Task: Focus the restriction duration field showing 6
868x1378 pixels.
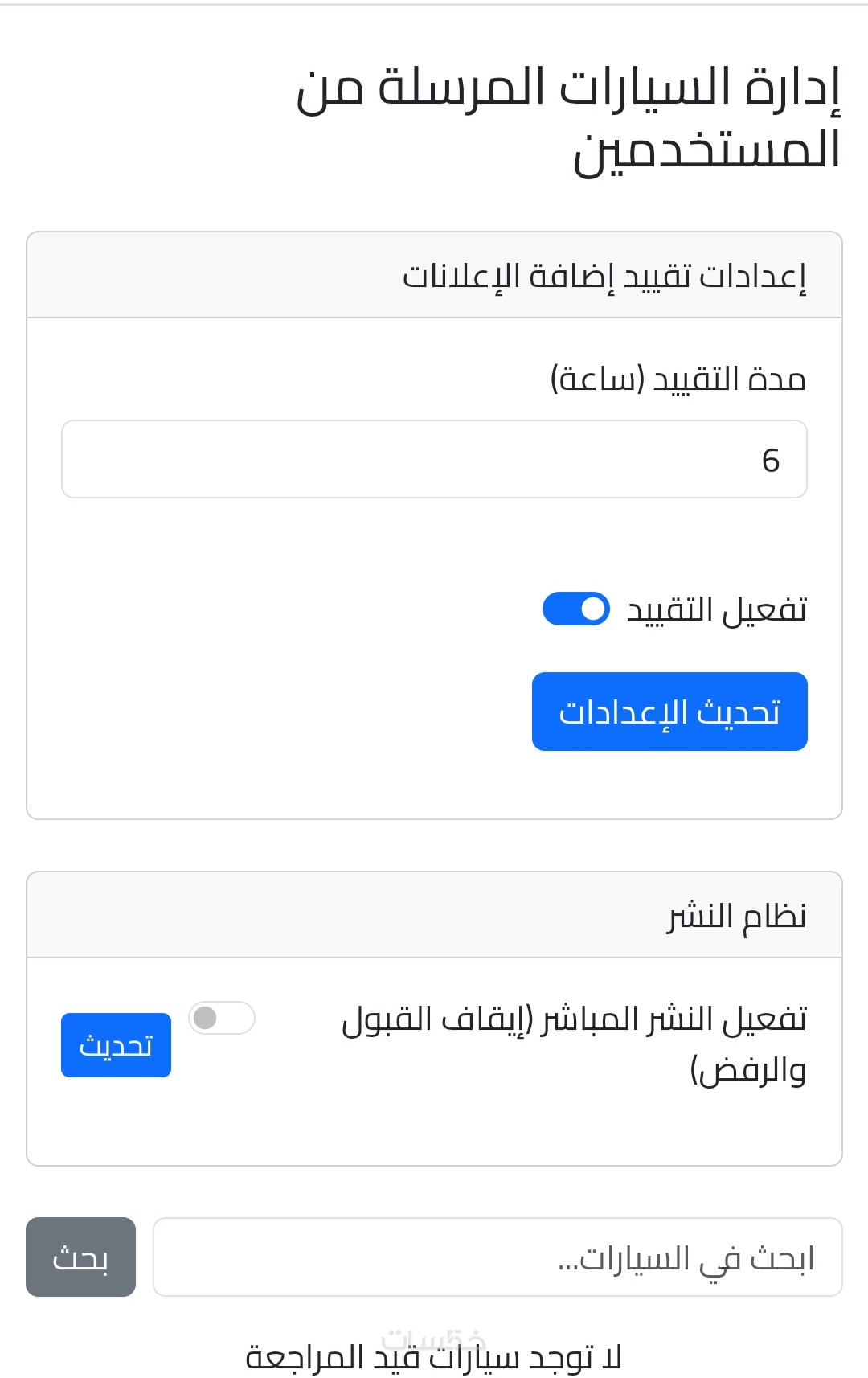Action: tap(434, 459)
